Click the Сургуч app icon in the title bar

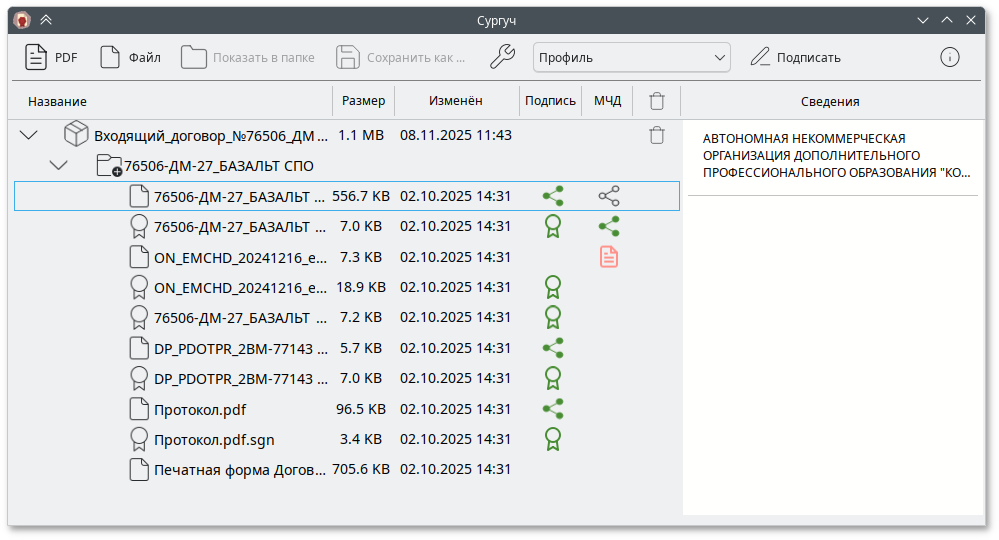tap(22, 20)
